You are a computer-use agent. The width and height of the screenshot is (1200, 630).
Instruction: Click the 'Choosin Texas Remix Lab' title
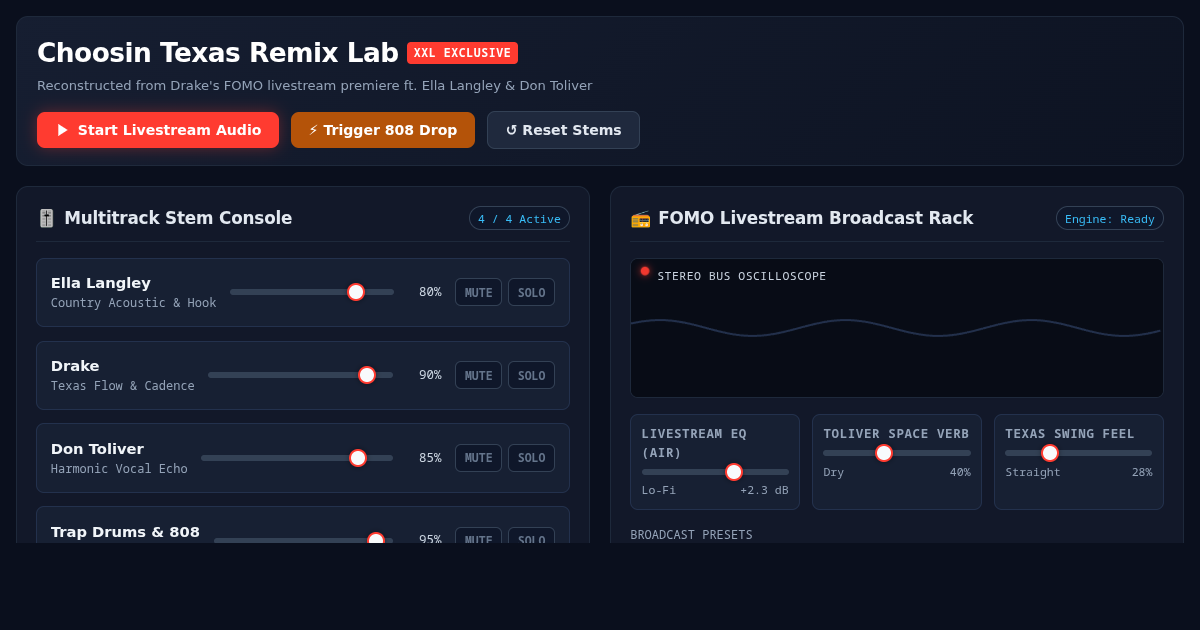218,53
